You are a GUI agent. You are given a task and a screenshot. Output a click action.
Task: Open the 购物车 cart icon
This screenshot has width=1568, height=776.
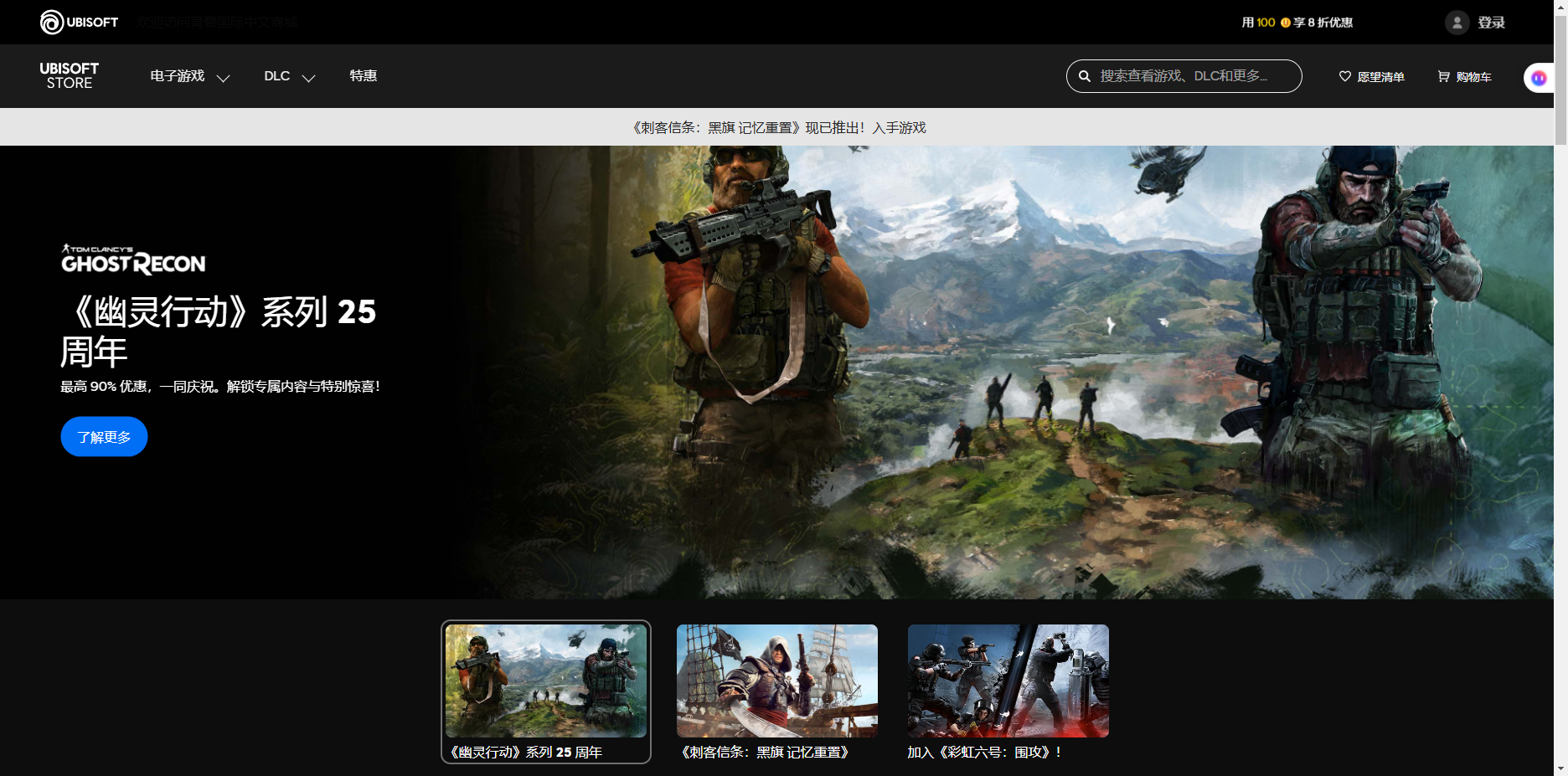(x=1444, y=76)
